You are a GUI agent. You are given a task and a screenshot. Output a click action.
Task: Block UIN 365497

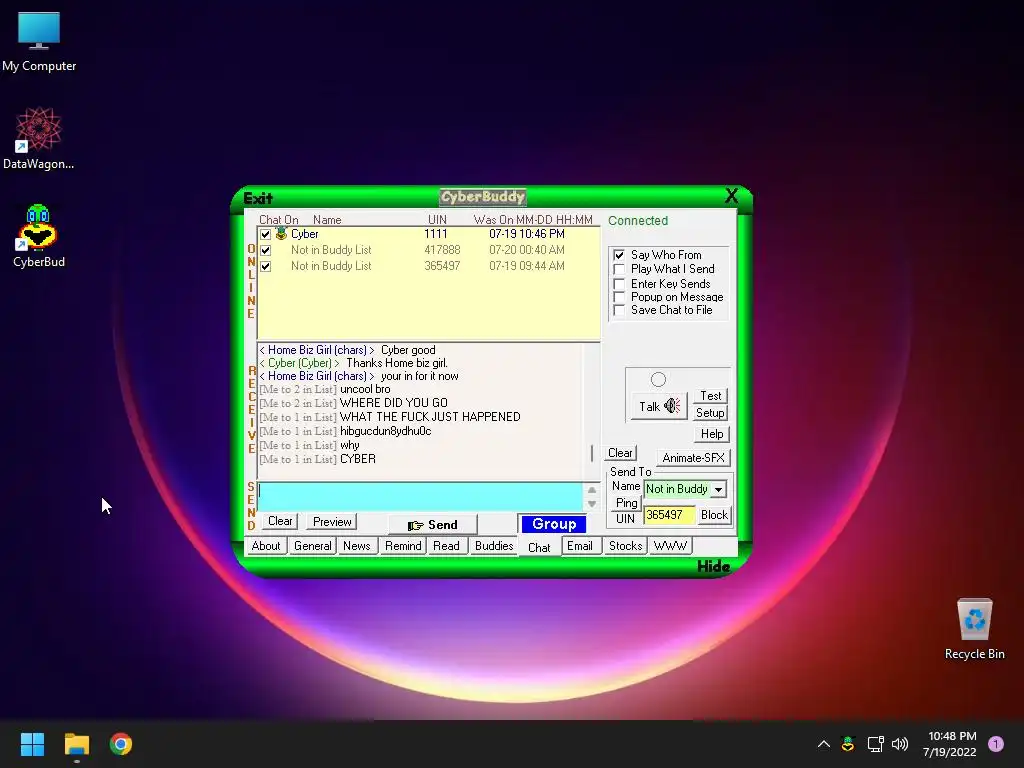point(714,515)
